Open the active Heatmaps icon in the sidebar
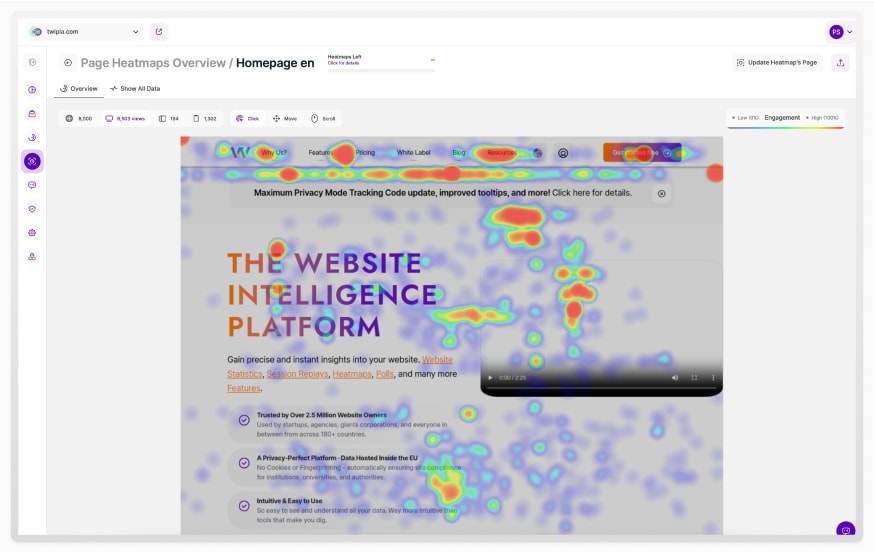Viewport: 874px width, 552px height. click(32, 161)
